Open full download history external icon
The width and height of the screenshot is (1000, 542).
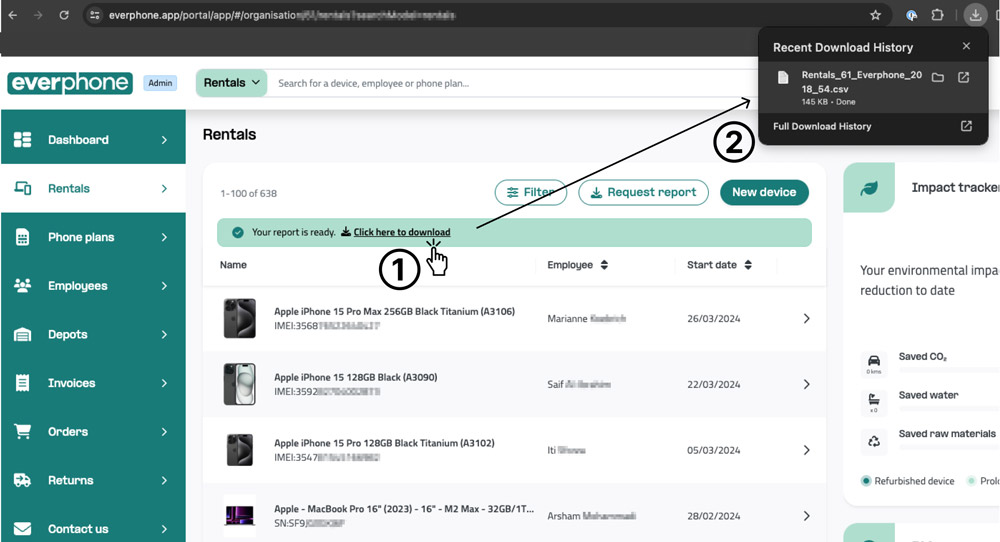click(966, 127)
